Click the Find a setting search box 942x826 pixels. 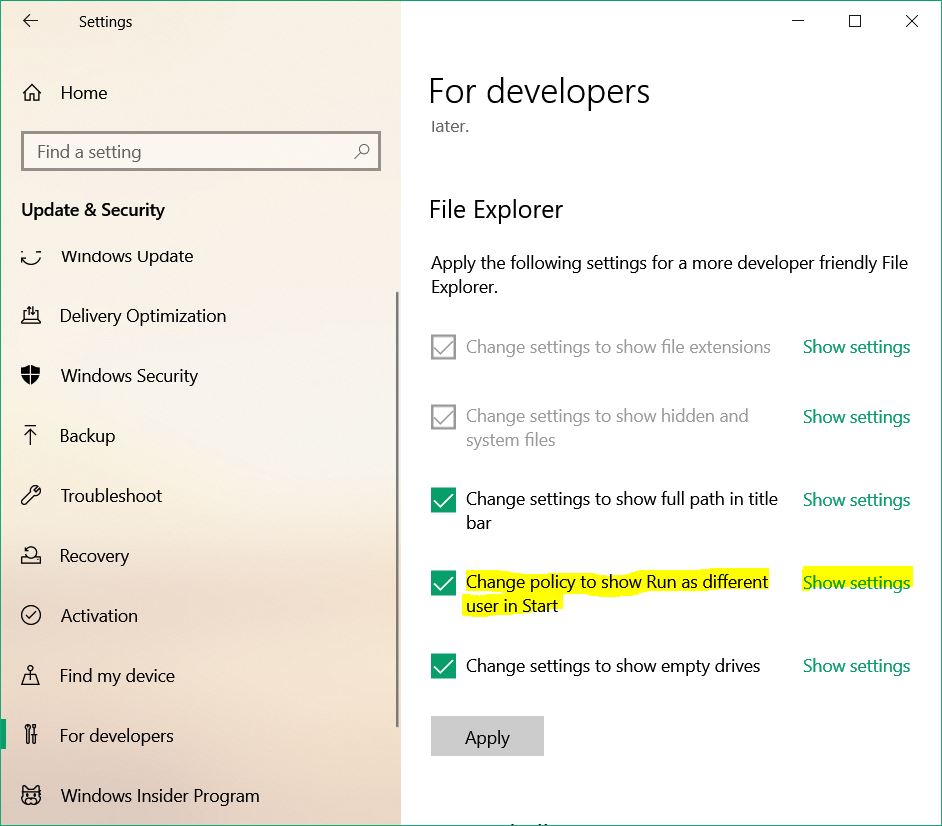[201, 151]
